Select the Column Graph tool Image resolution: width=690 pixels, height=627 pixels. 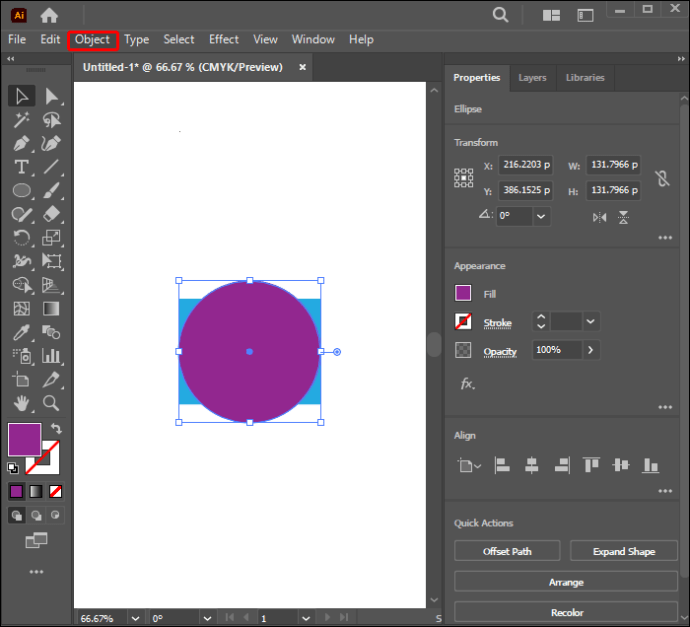point(51,356)
